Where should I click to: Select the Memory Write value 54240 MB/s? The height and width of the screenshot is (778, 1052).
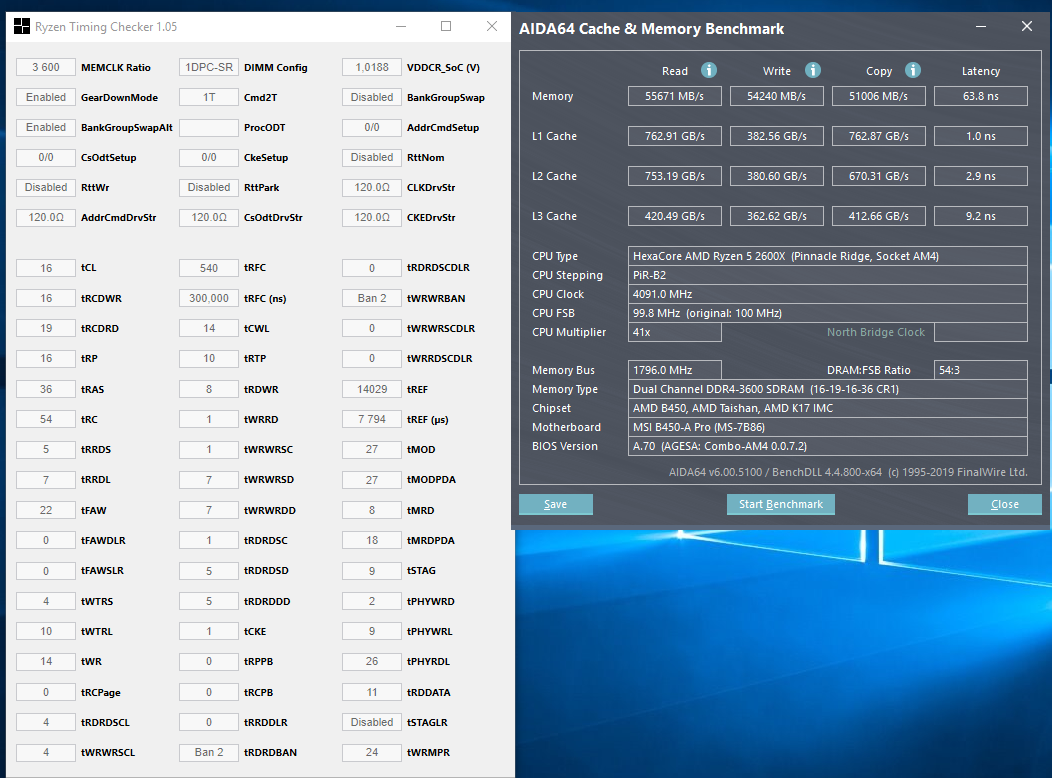click(776, 96)
